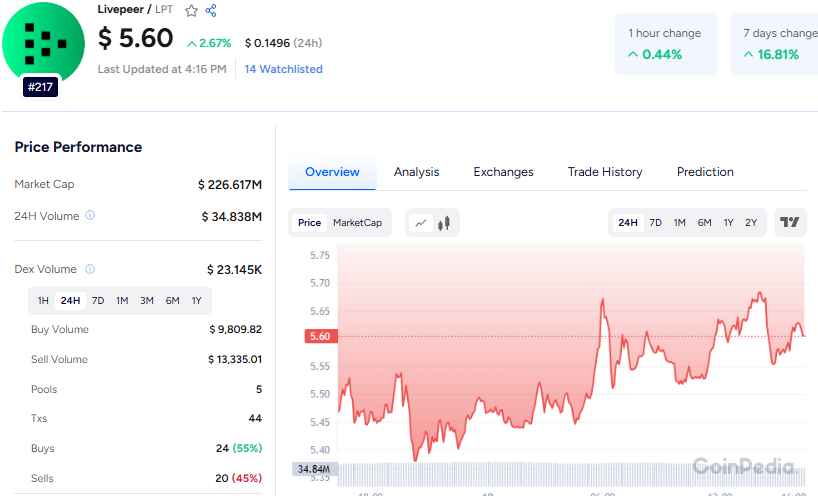The height and width of the screenshot is (496, 818).
Task: Select the Overview tab
Action: click(x=332, y=172)
